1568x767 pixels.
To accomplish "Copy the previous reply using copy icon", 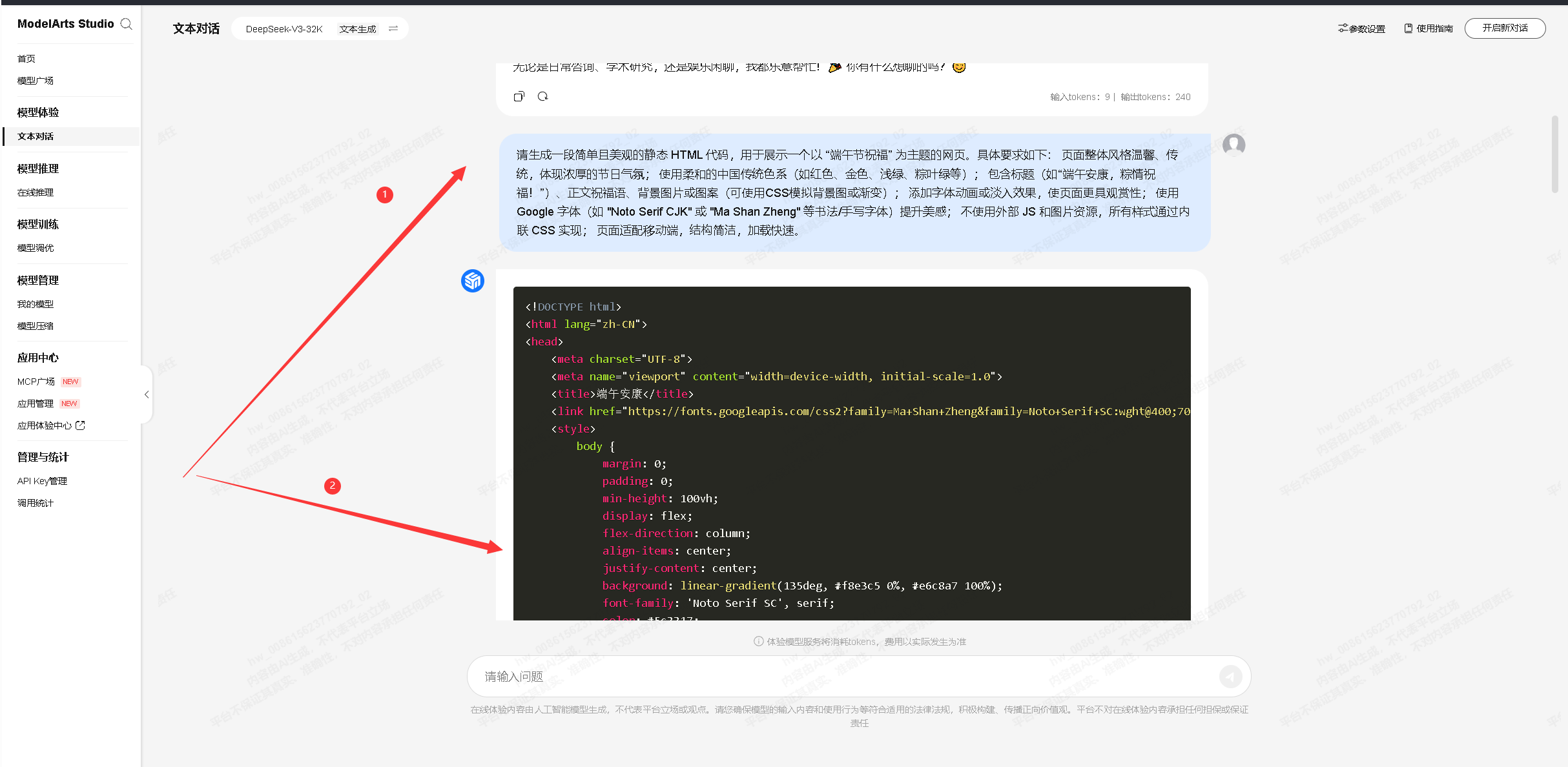I will [x=519, y=97].
